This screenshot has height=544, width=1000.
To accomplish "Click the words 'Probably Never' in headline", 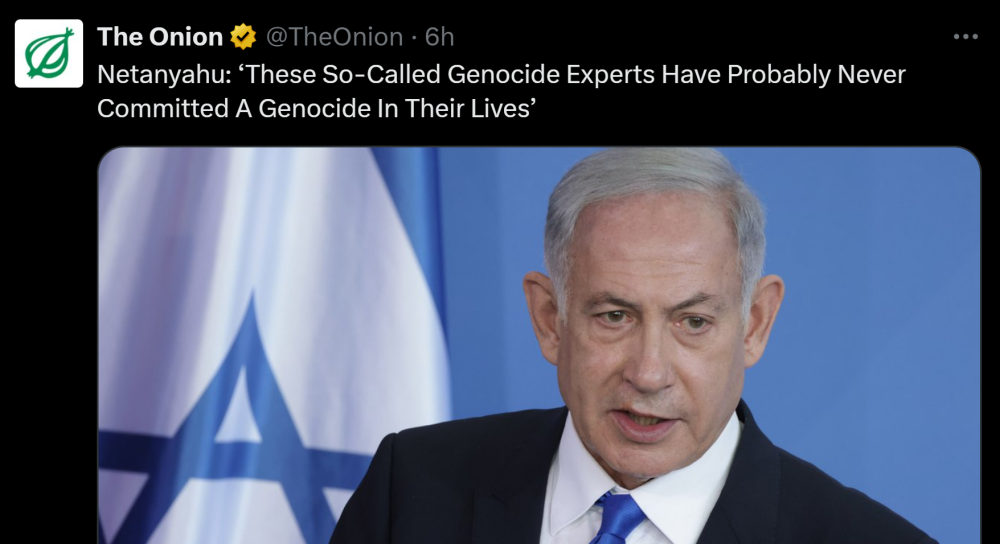I will pos(816,75).
